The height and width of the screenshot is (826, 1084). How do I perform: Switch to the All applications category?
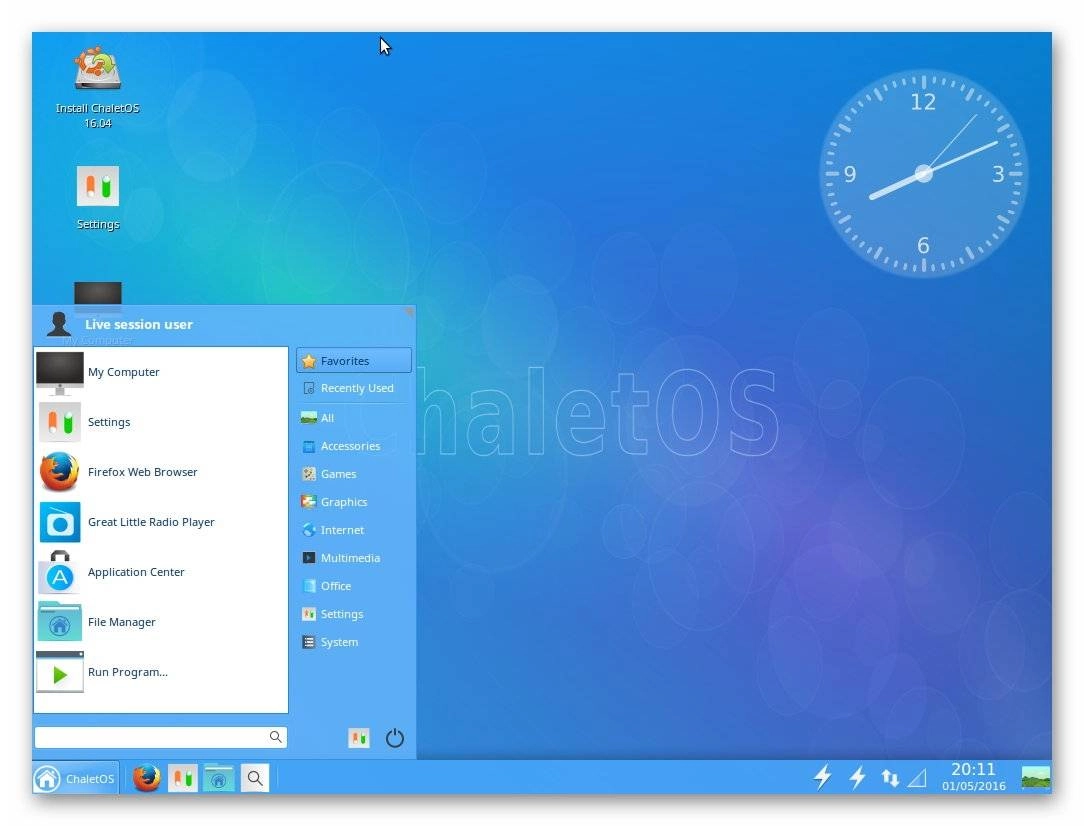pos(354,417)
